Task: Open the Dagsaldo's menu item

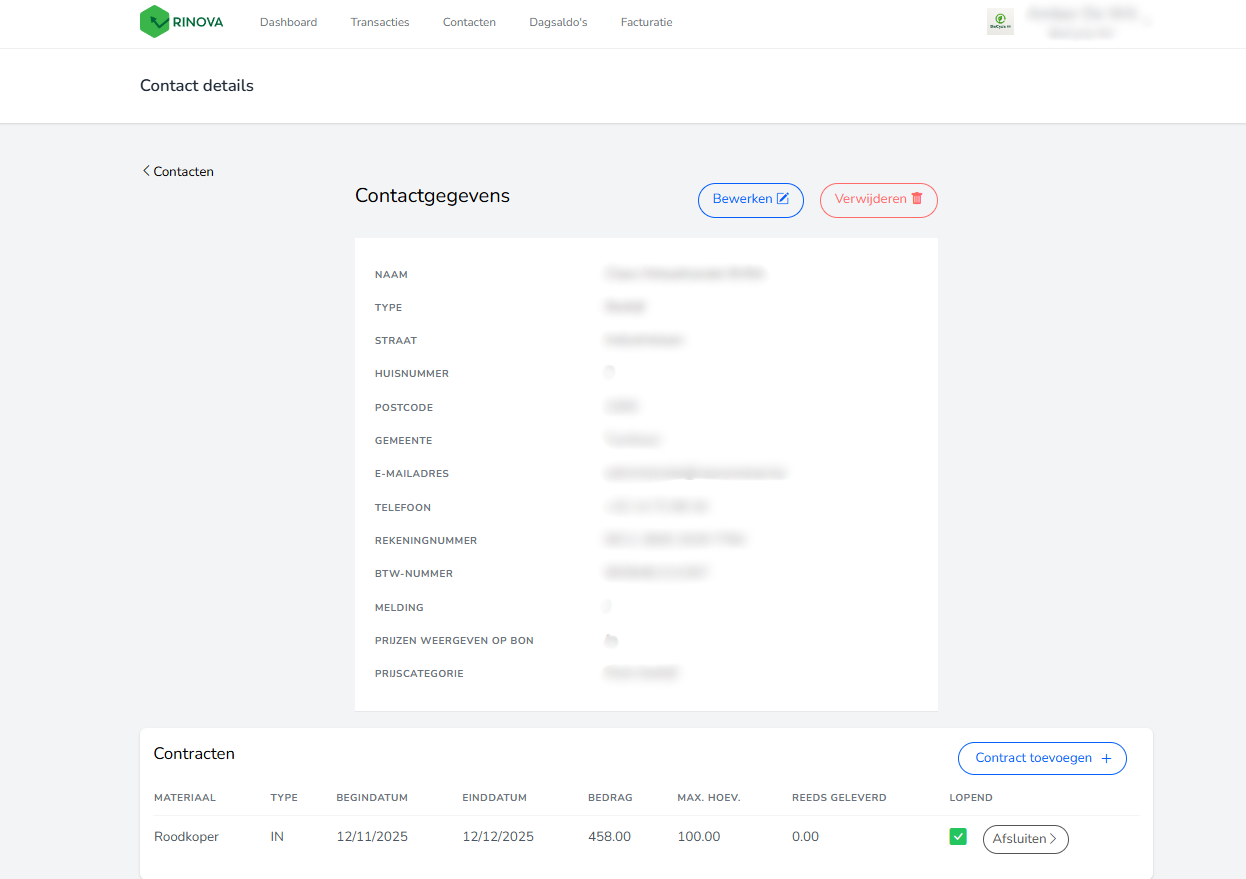Action: pyautogui.click(x=558, y=22)
